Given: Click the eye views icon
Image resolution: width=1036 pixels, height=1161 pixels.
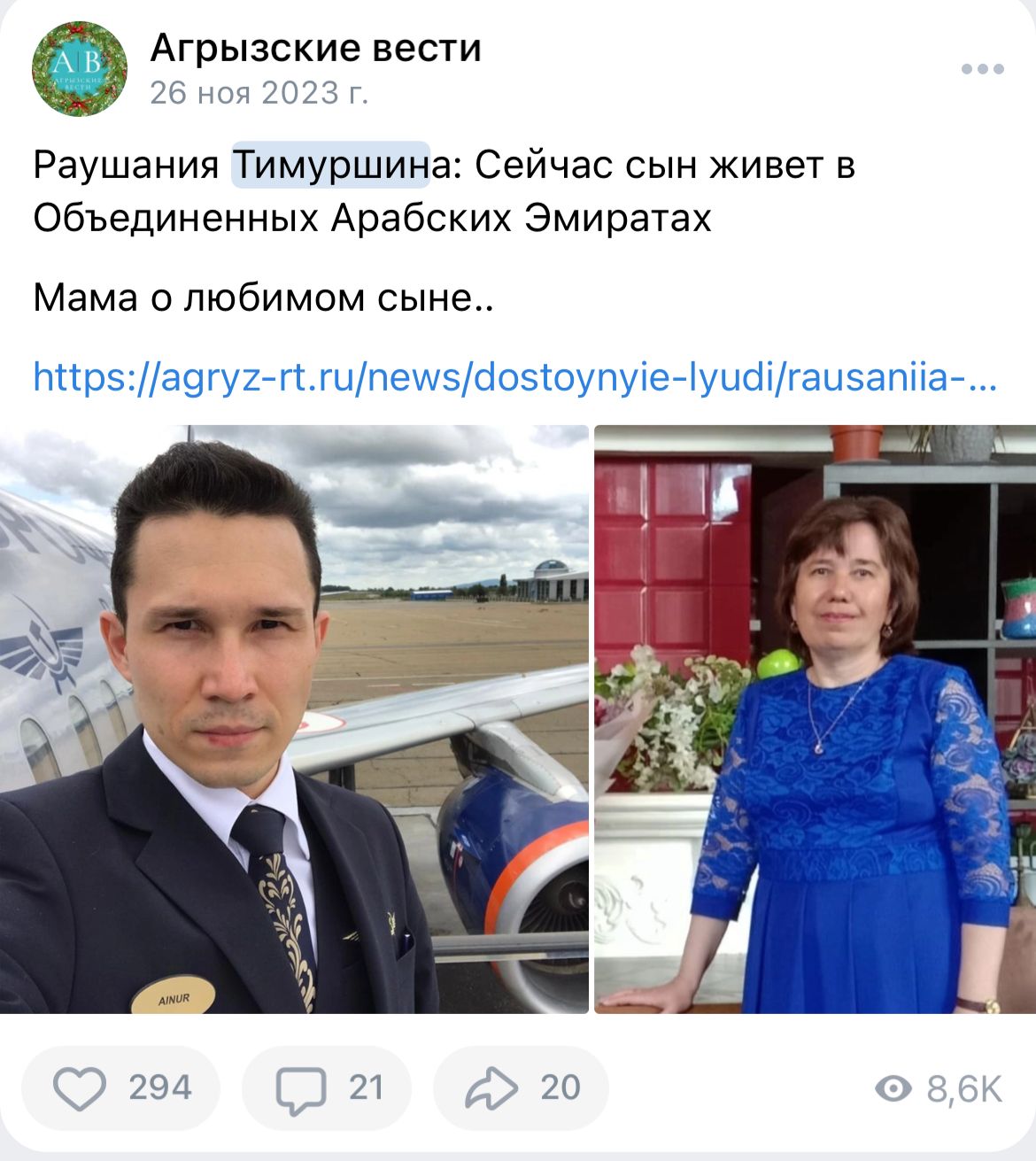Looking at the screenshot, I should tap(893, 1088).
